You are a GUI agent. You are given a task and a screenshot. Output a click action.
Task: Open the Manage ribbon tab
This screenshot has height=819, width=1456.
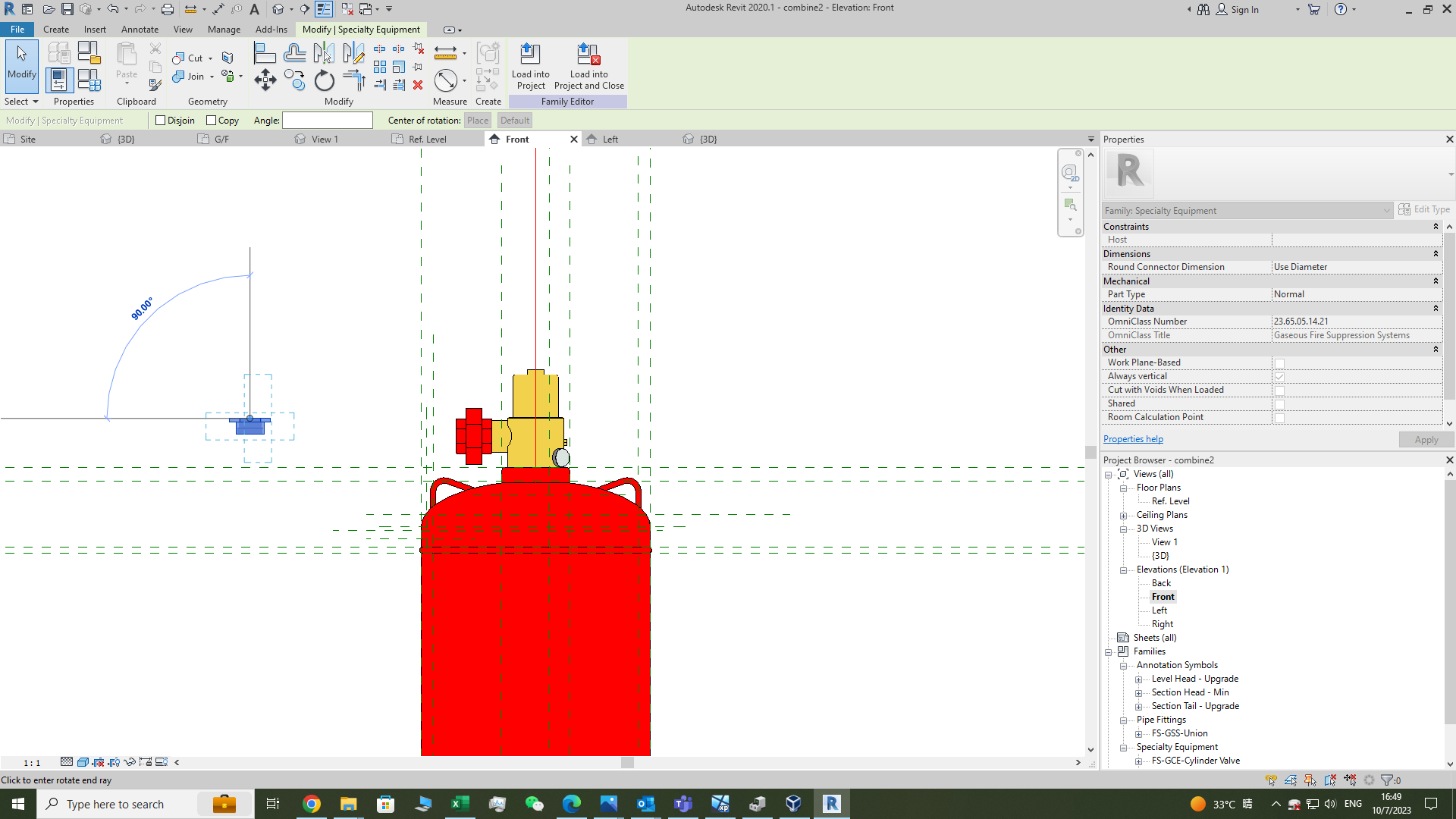(224, 30)
